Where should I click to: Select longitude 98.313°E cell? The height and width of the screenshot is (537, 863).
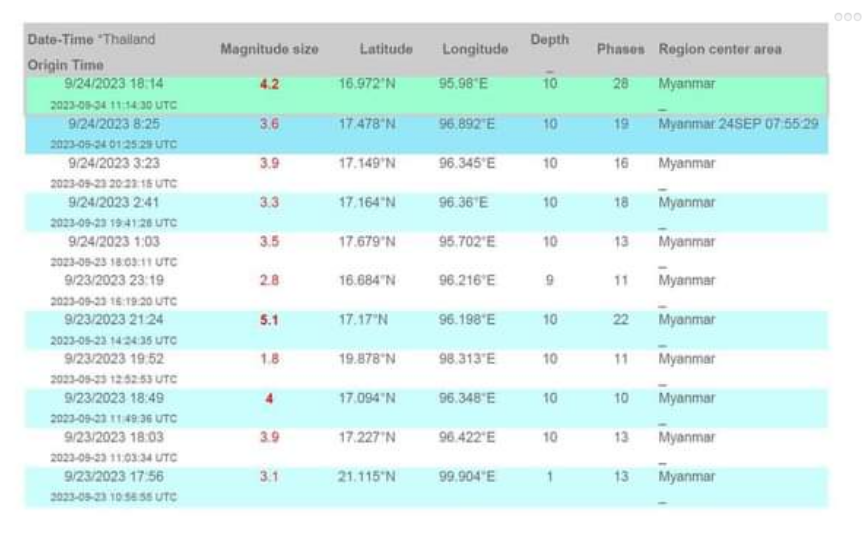(467, 359)
